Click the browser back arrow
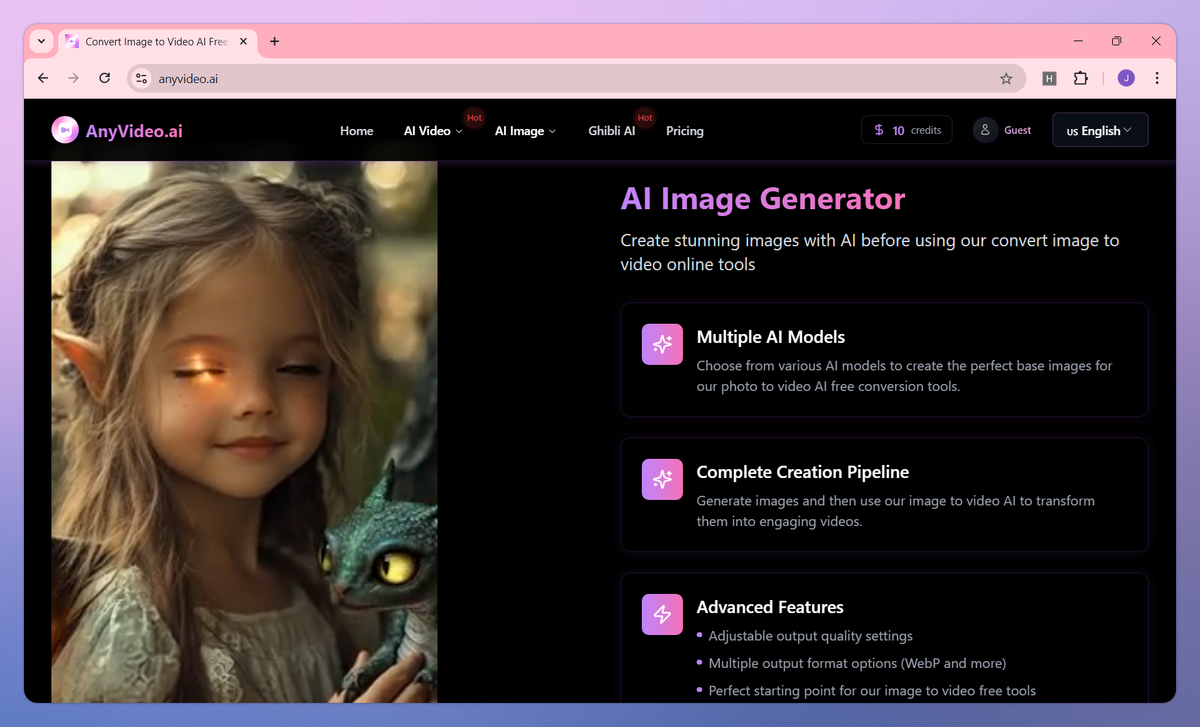1200x727 pixels. coord(43,78)
